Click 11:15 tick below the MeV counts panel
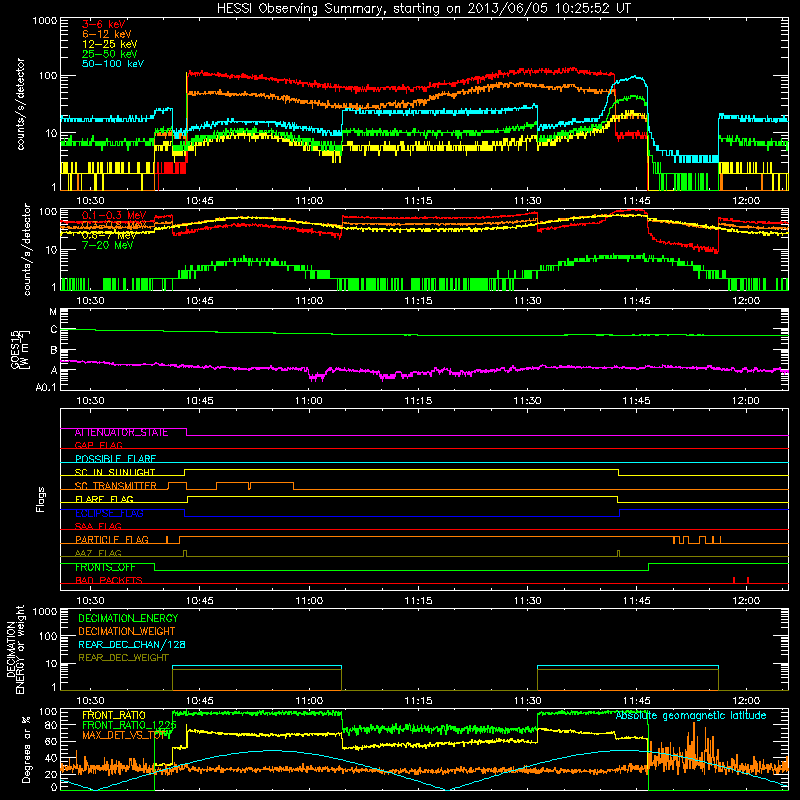The height and width of the screenshot is (800, 800). coord(418,301)
